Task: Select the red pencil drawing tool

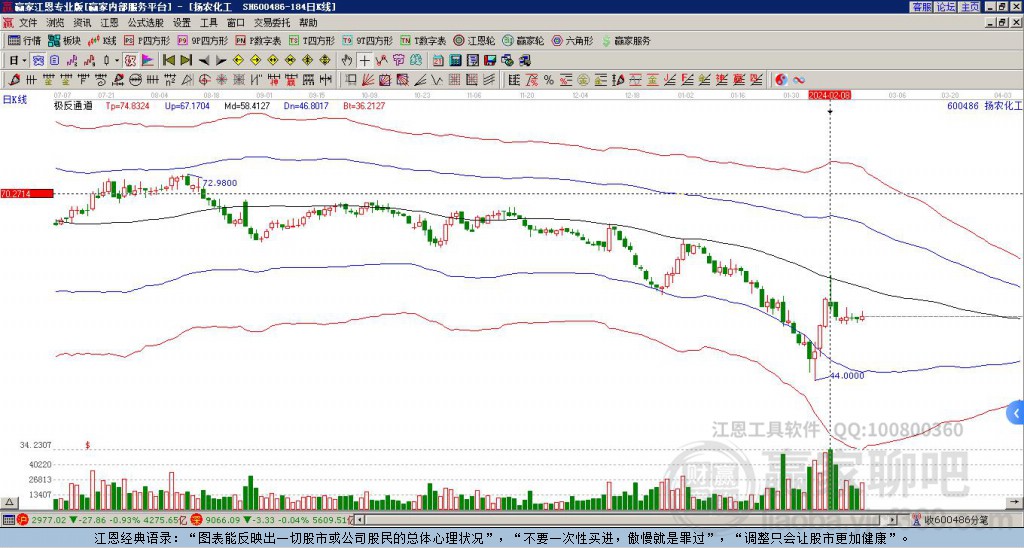Action: tap(14, 80)
